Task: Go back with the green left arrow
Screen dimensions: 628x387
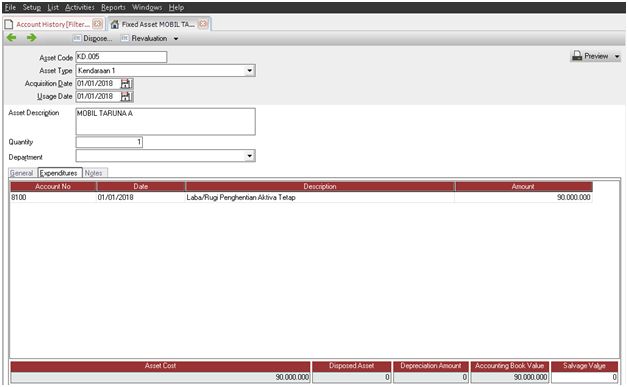Action: [x=12, y=38]
